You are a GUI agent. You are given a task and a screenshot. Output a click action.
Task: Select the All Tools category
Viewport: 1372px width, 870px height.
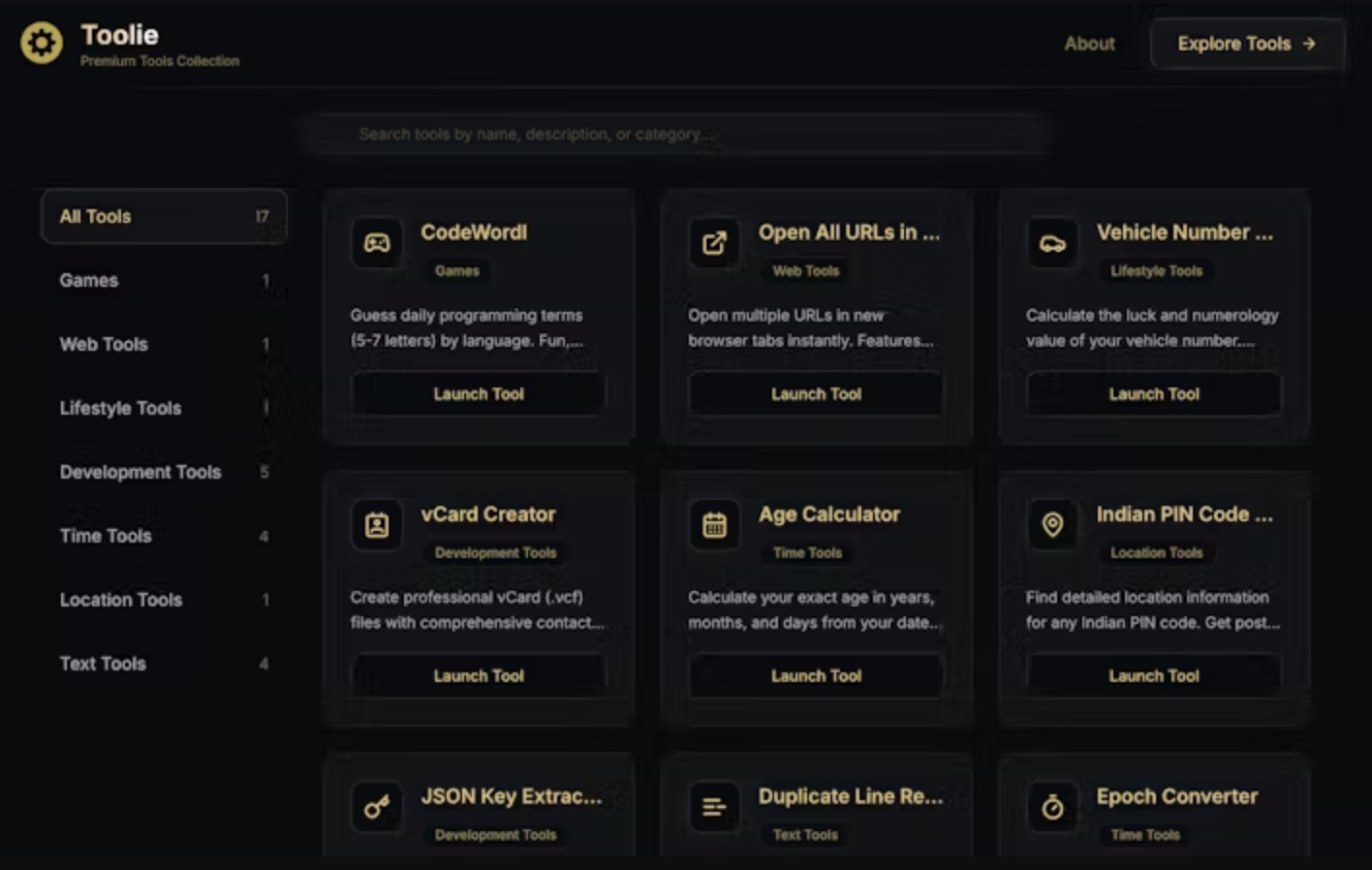(164, 216)
